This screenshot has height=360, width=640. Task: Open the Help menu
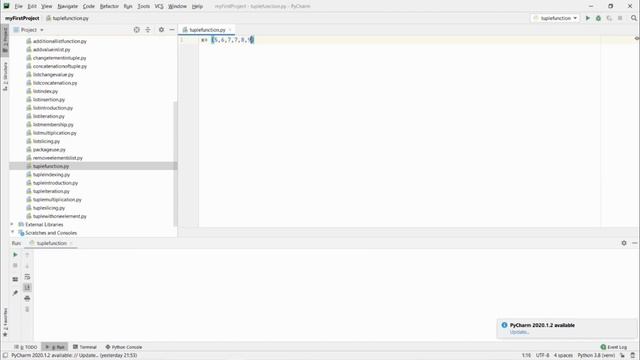[197, 6]
